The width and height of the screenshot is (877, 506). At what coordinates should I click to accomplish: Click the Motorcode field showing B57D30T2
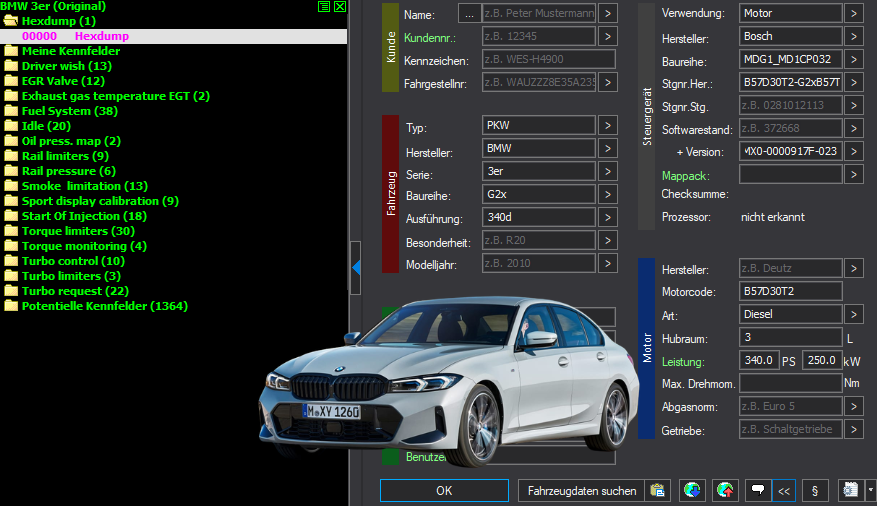pos(791,291)
